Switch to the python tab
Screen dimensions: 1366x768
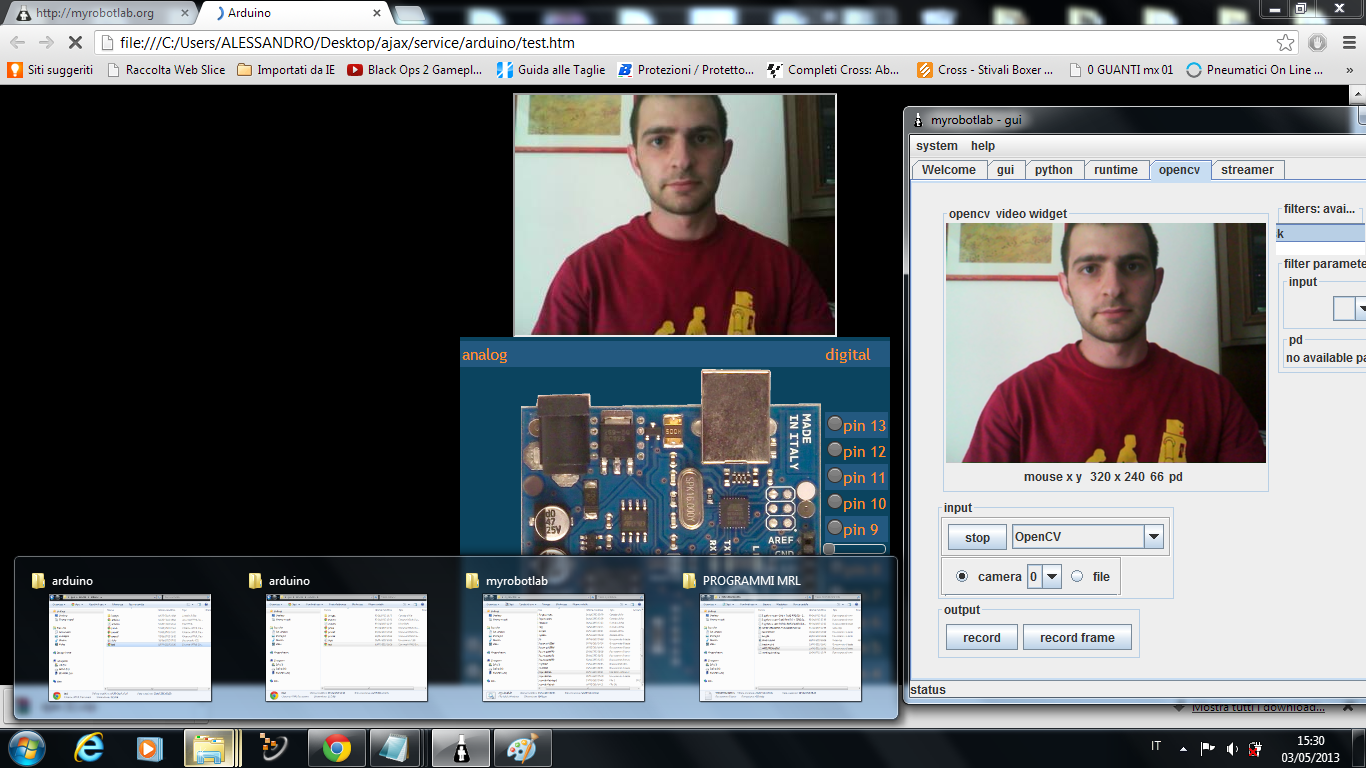[x=1053, y=170]
